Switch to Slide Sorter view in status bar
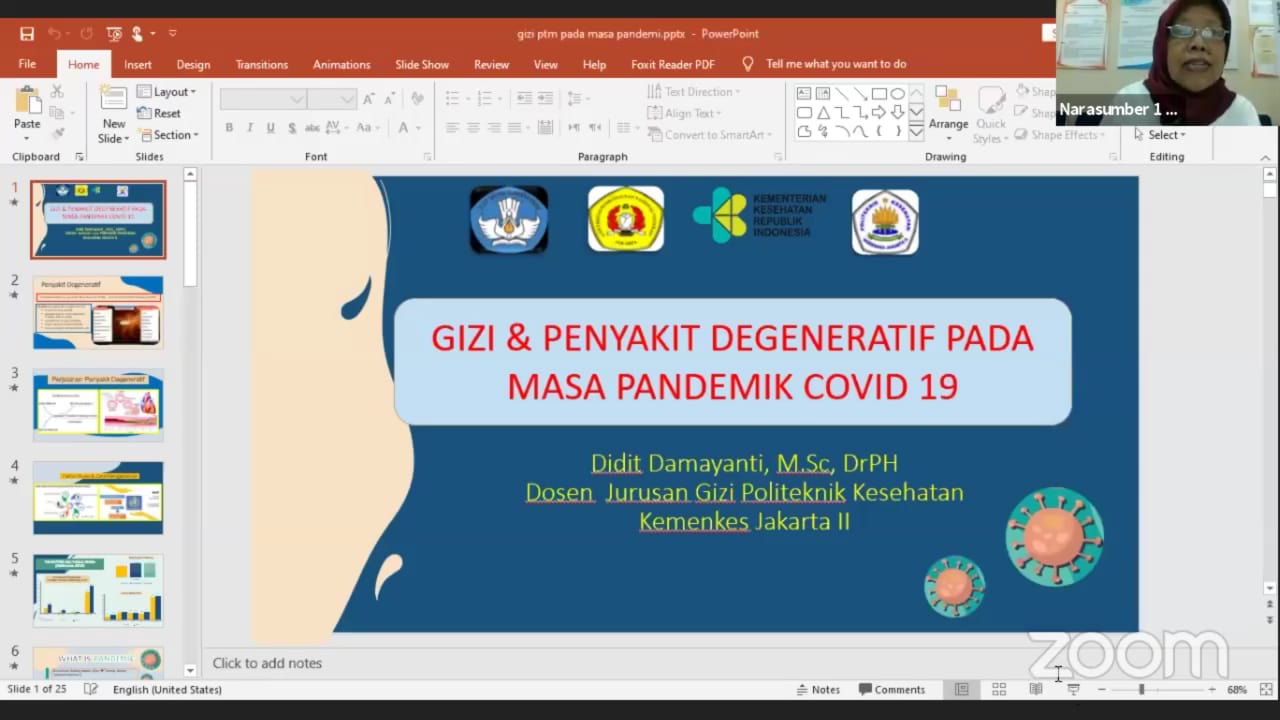This screenshot has width=1280, height=720. 998,690
